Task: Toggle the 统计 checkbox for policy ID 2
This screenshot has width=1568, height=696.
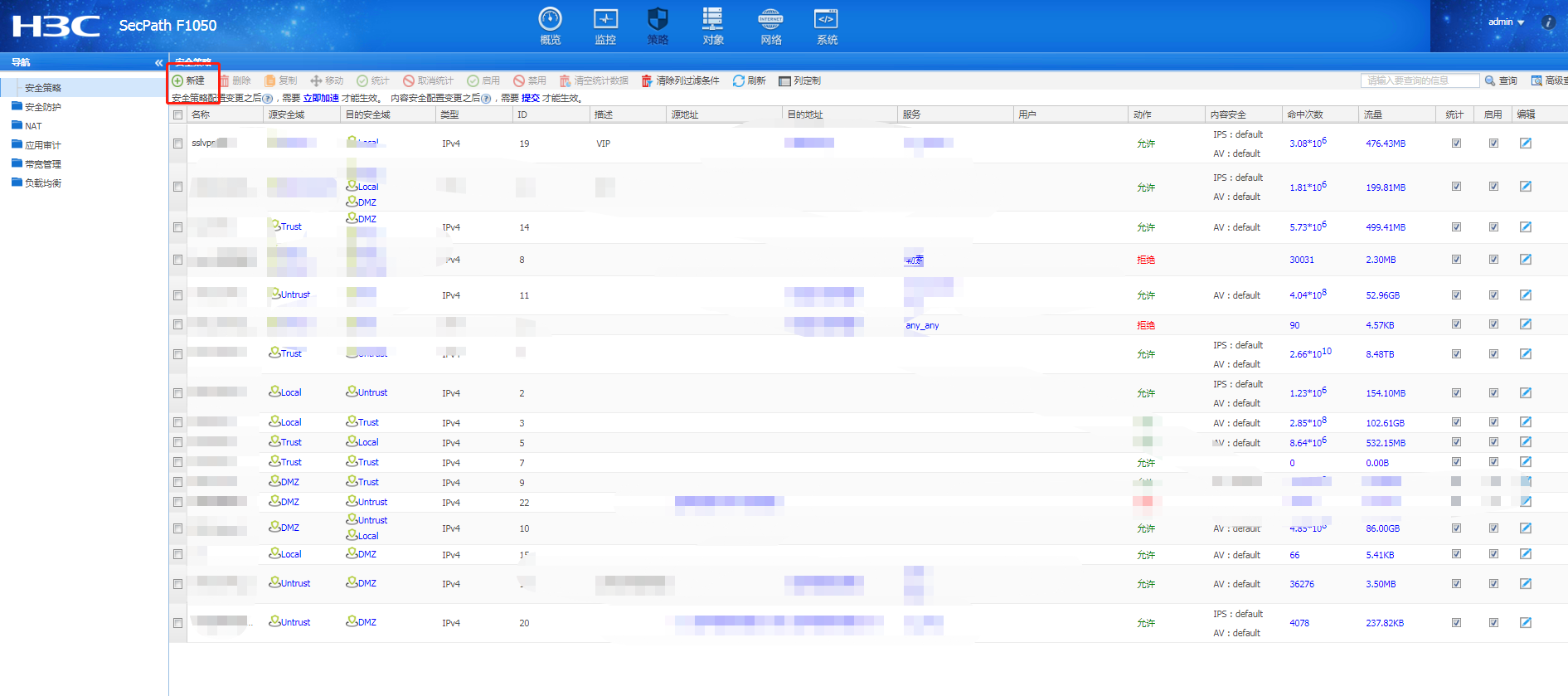Action: coord(1456,393)
